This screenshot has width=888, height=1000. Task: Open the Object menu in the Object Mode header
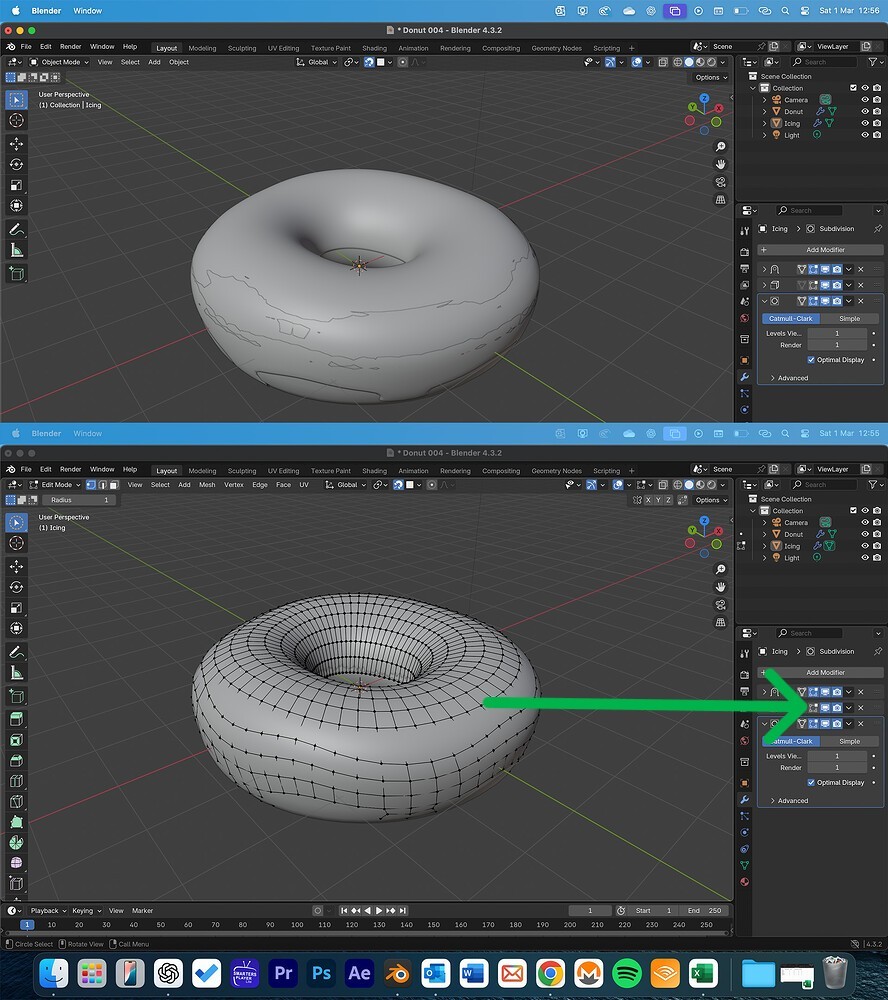(x=179, y=62)
